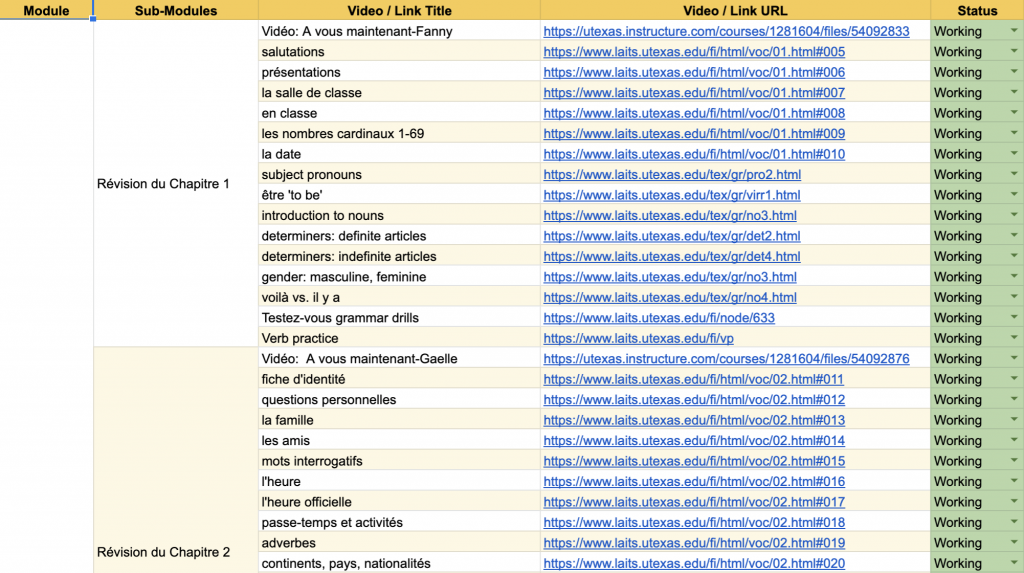The width and height of the screenshot is (1024, 573).
Task: Open Status dropdown for Verb practice row
Action: click(1014, 338)
